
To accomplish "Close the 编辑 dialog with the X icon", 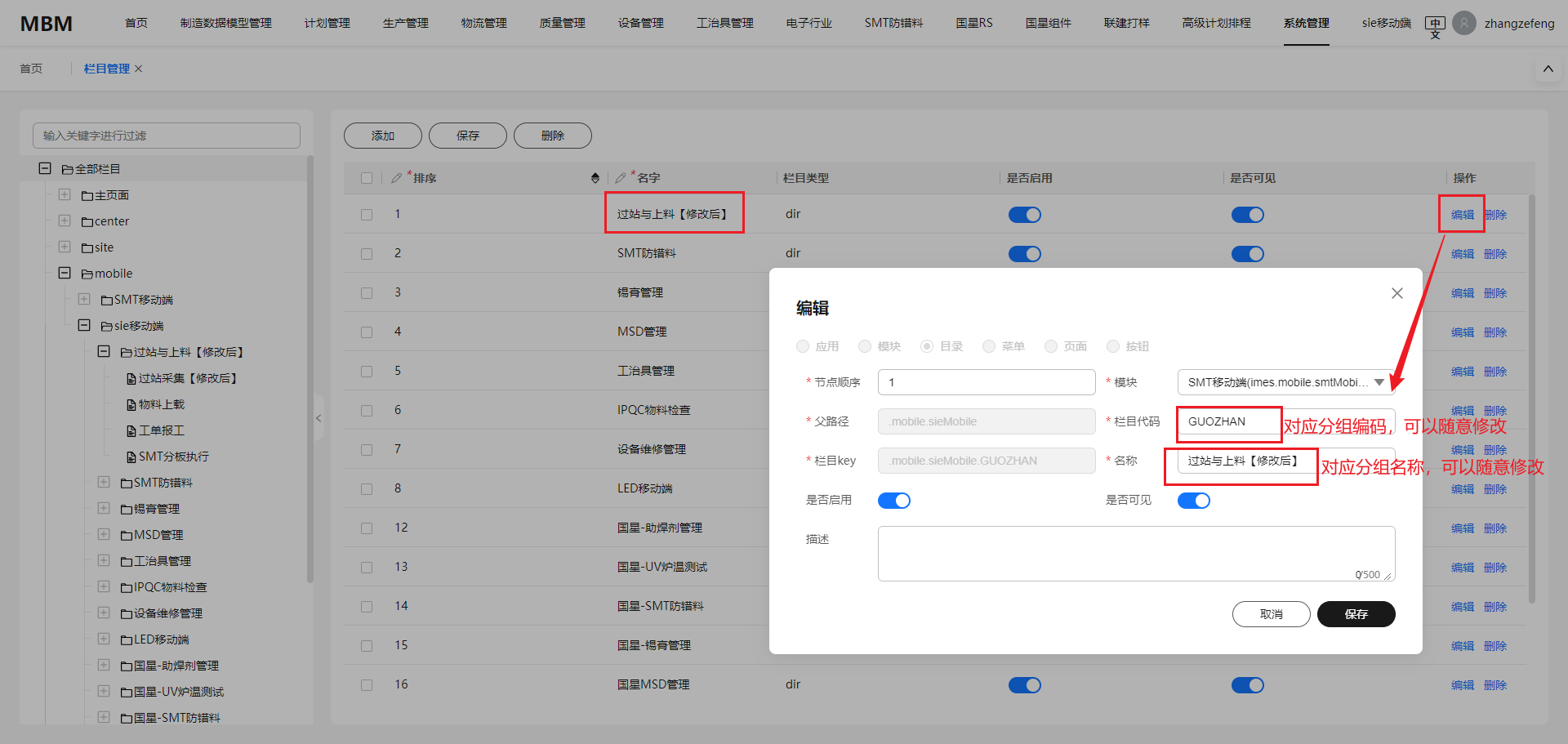I will tap(1397, 293).
